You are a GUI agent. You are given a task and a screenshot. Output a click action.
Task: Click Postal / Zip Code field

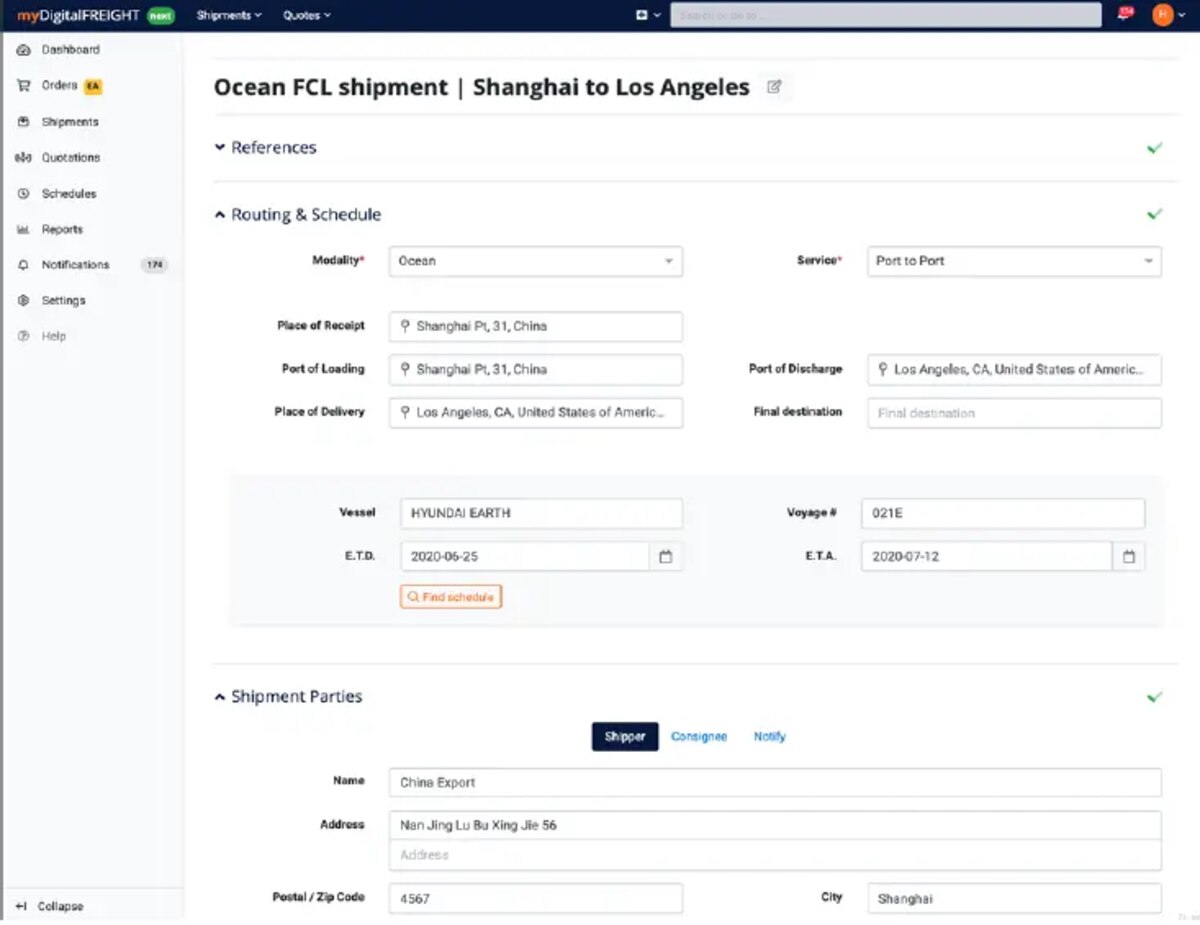click(x=536, y=898)
